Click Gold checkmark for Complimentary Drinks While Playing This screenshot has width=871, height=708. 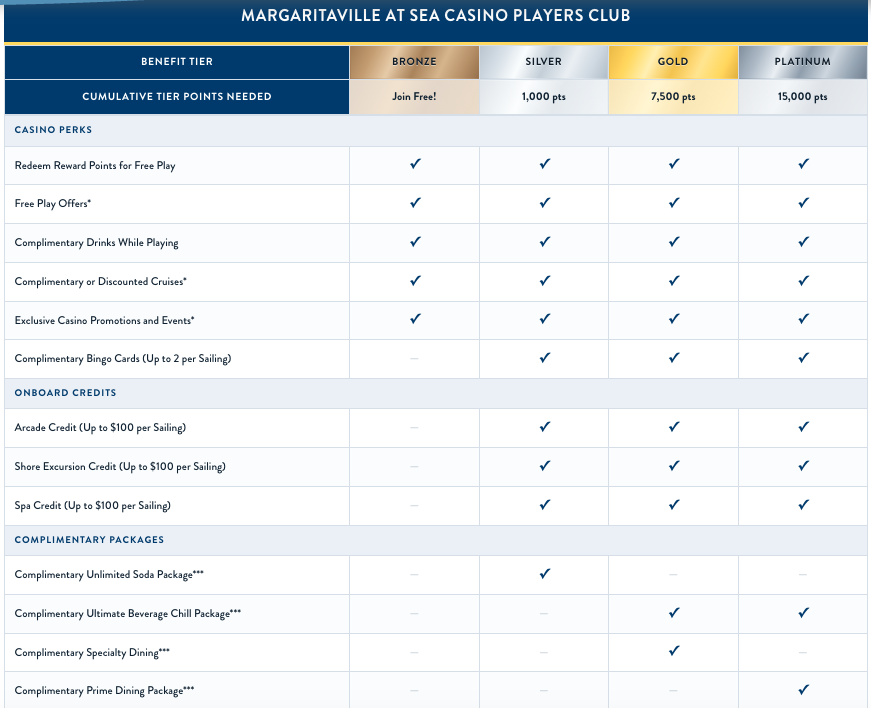[674, 242]
